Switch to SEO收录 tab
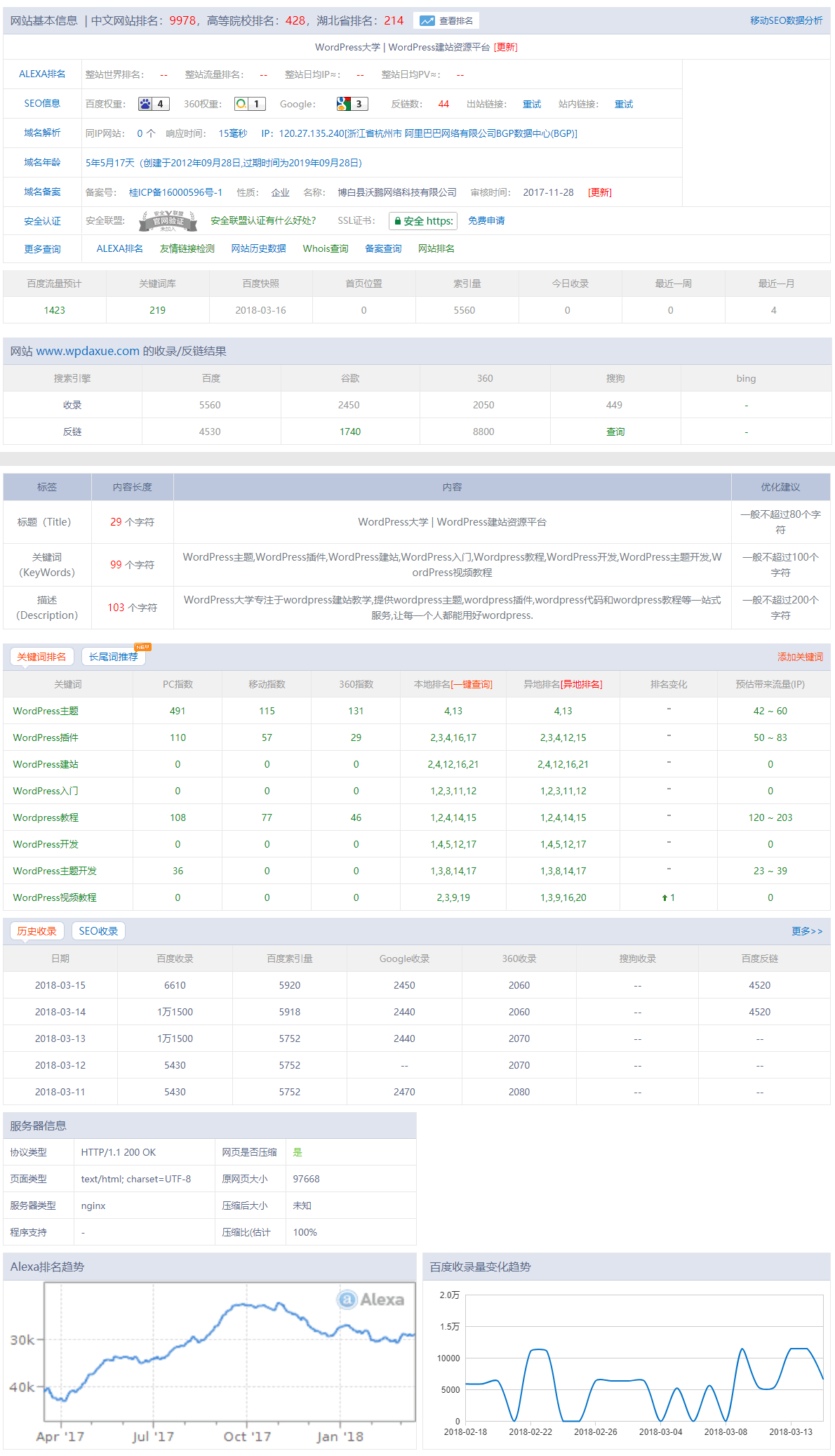The image size is (835, 1456). coord(98,931)
